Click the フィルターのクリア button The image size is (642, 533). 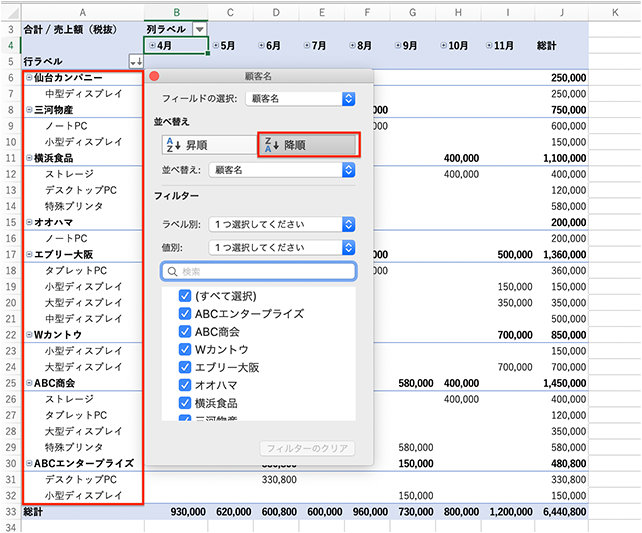point(307,448)
